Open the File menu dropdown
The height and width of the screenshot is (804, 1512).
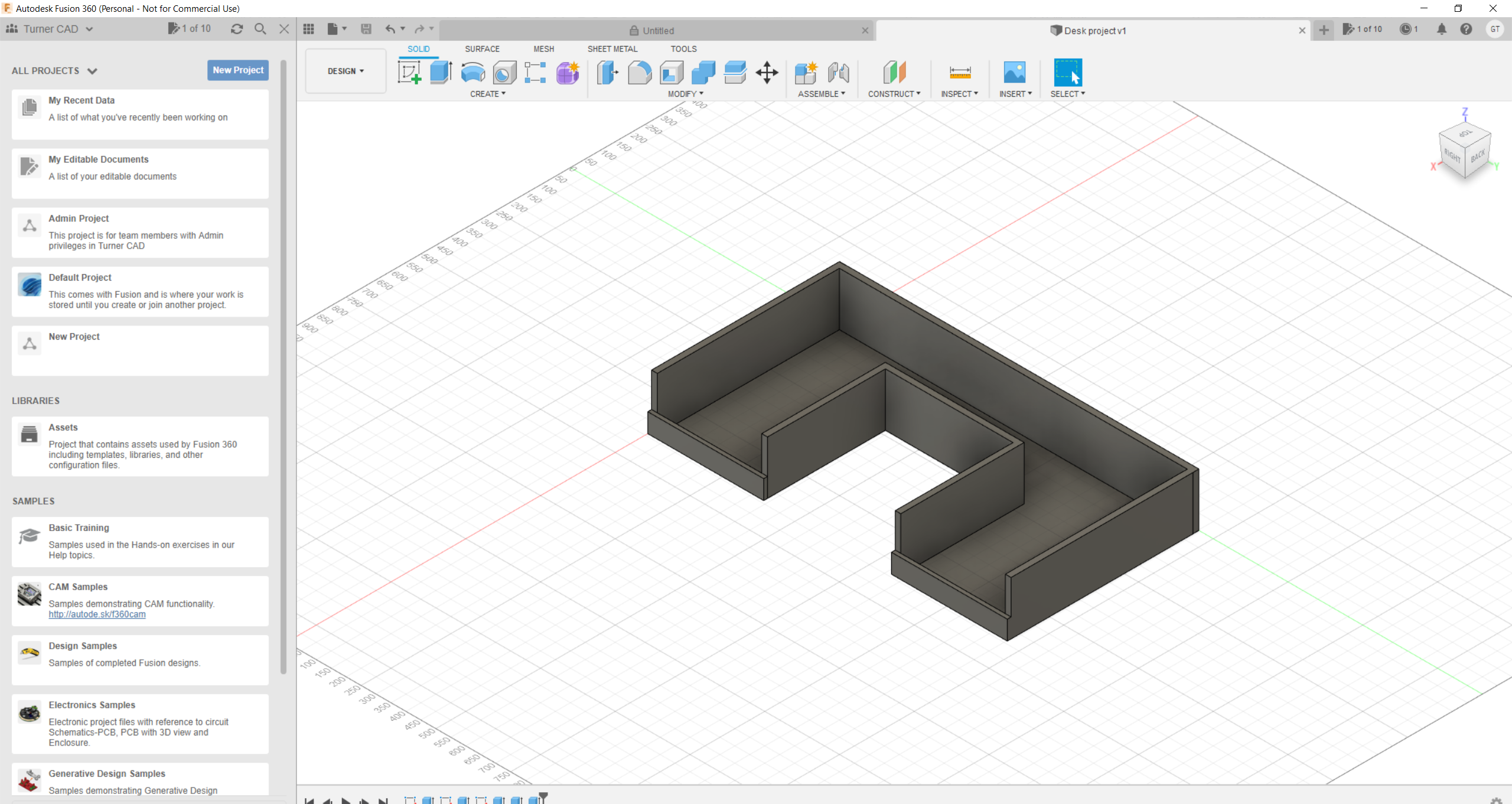tap(337, 29)
